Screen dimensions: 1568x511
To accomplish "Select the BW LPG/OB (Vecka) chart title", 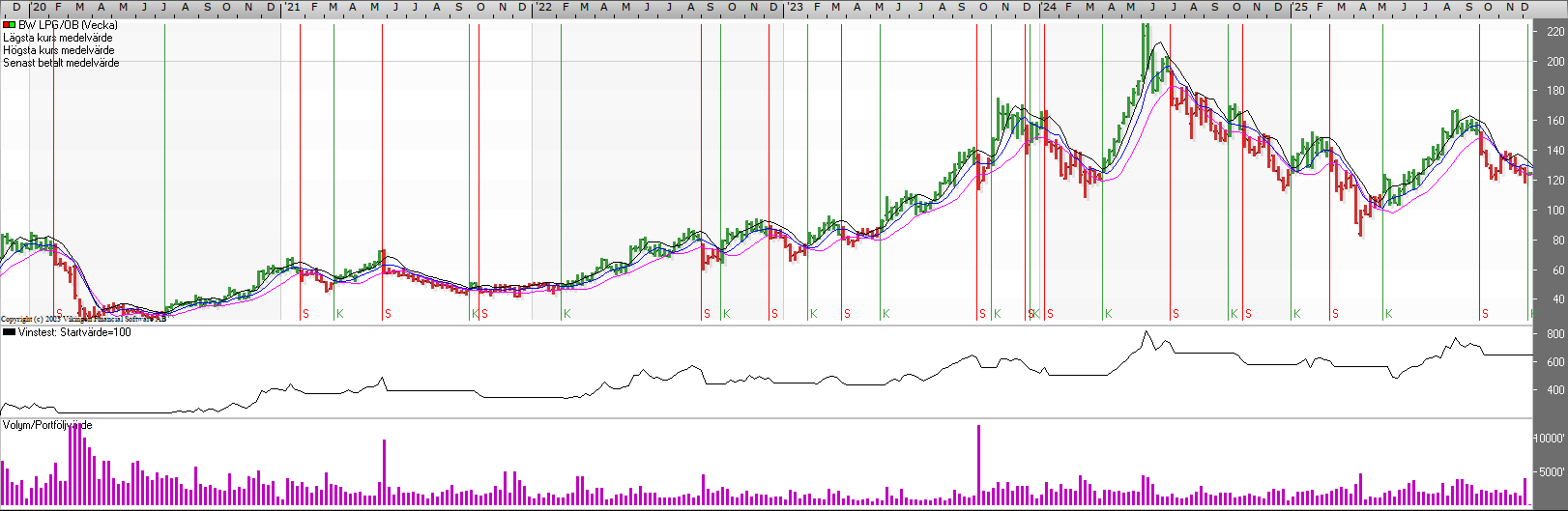I will point(68,25).
